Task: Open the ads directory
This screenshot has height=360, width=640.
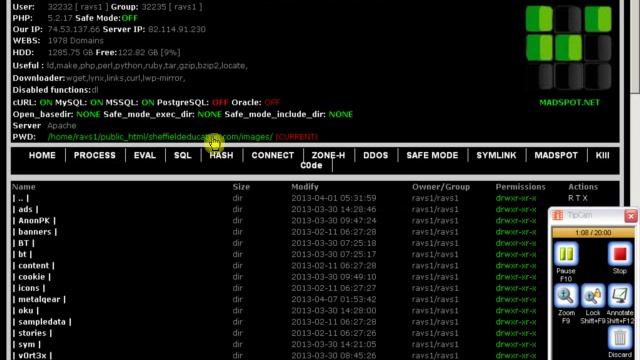Action: pos(25,209)
